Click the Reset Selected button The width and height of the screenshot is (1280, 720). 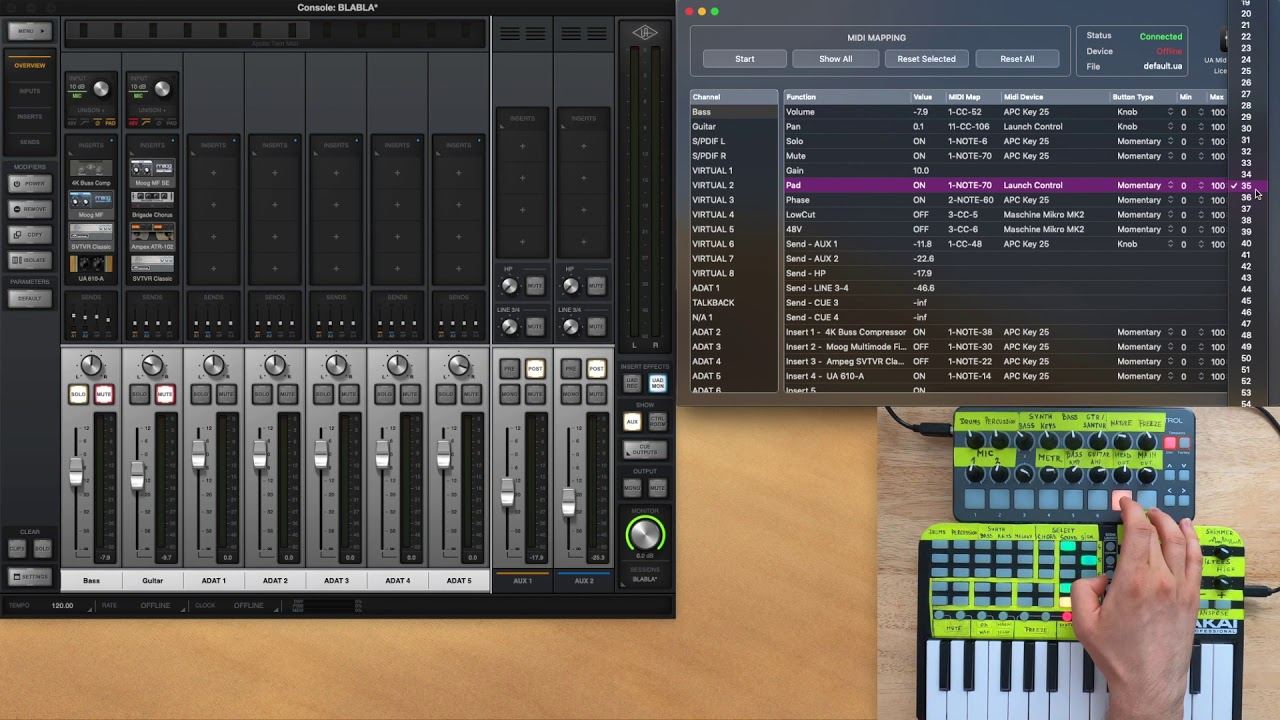click(x=926, y=59)
